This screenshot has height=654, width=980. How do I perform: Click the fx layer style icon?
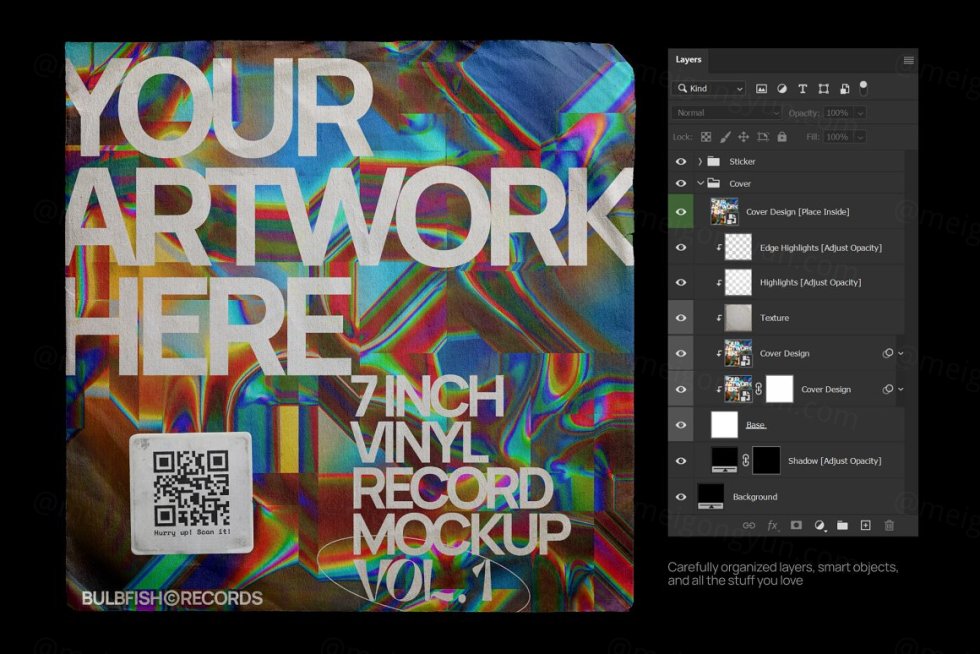[x=772, y=525]
